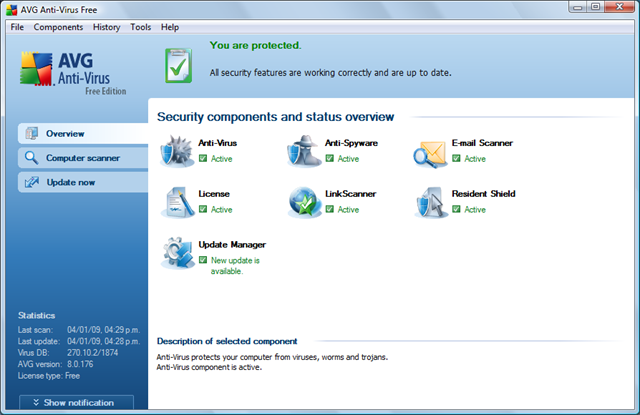Click 'License type: Free' statistic
Image resolution: width=640 pixels, height=415 pixels.
click(x=49, y=376)
